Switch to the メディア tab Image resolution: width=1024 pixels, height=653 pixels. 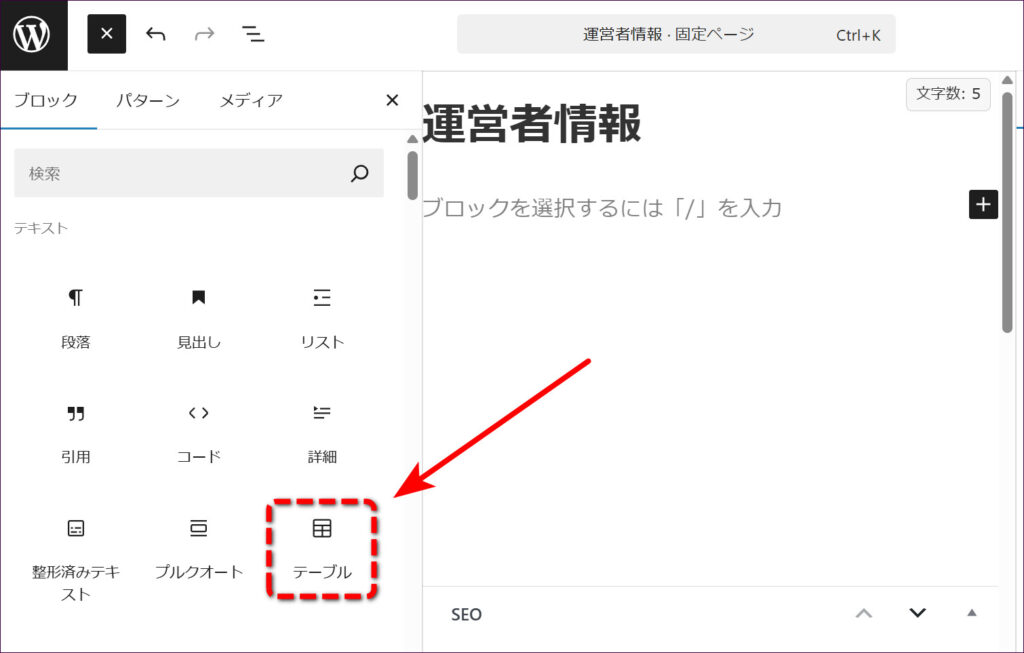251,100
